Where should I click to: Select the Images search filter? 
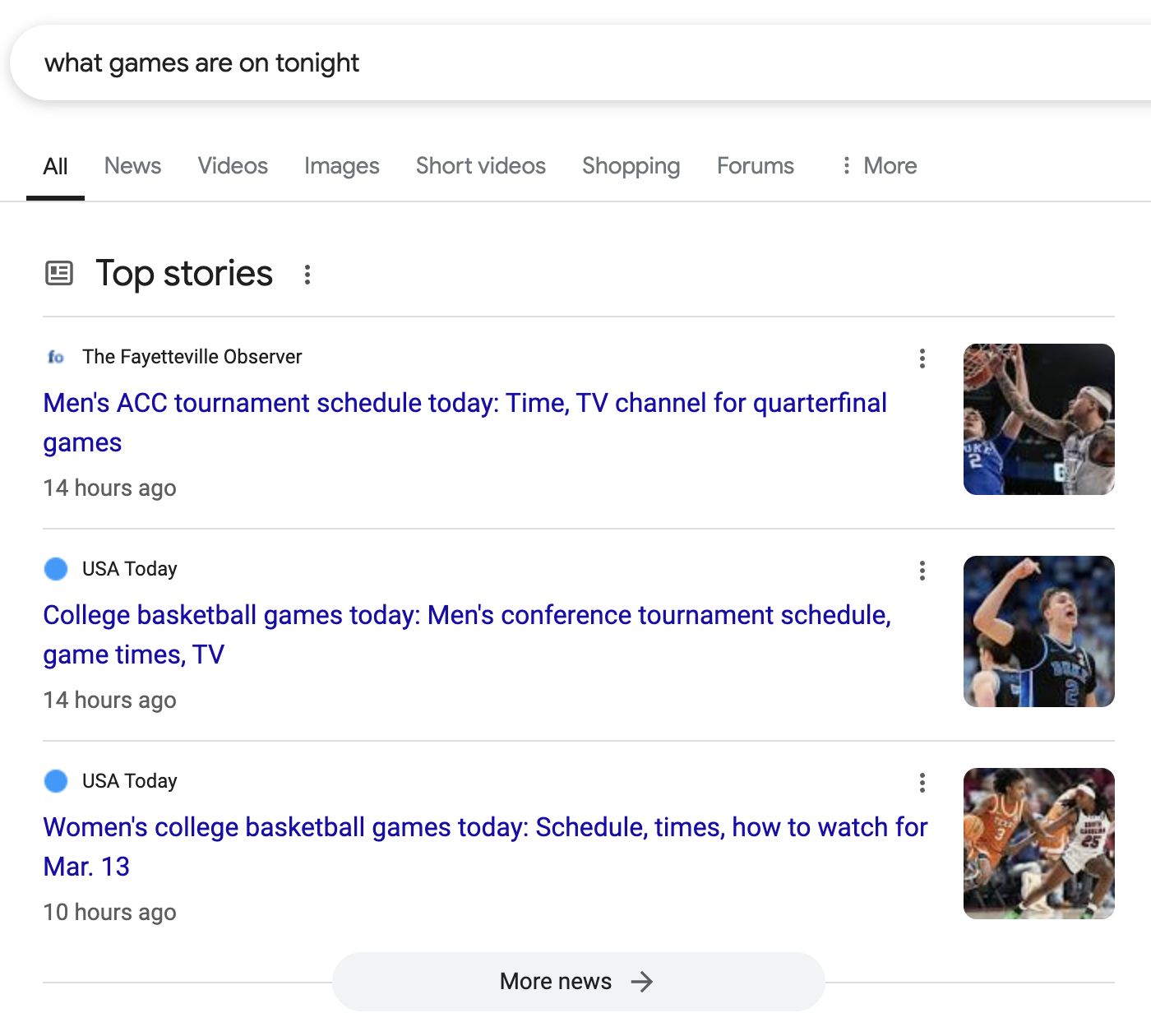click(341, 166)
